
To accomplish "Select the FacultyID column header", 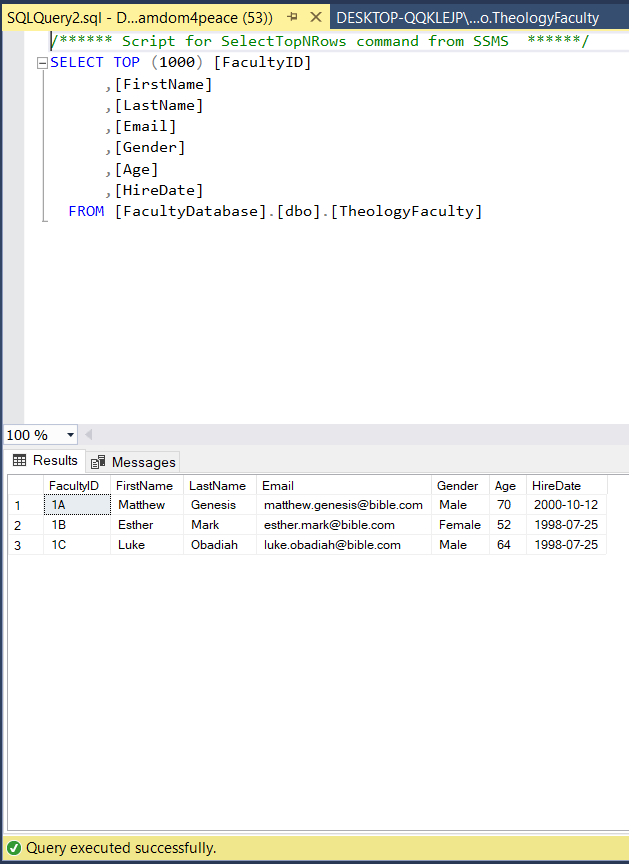I will point(77,485).
